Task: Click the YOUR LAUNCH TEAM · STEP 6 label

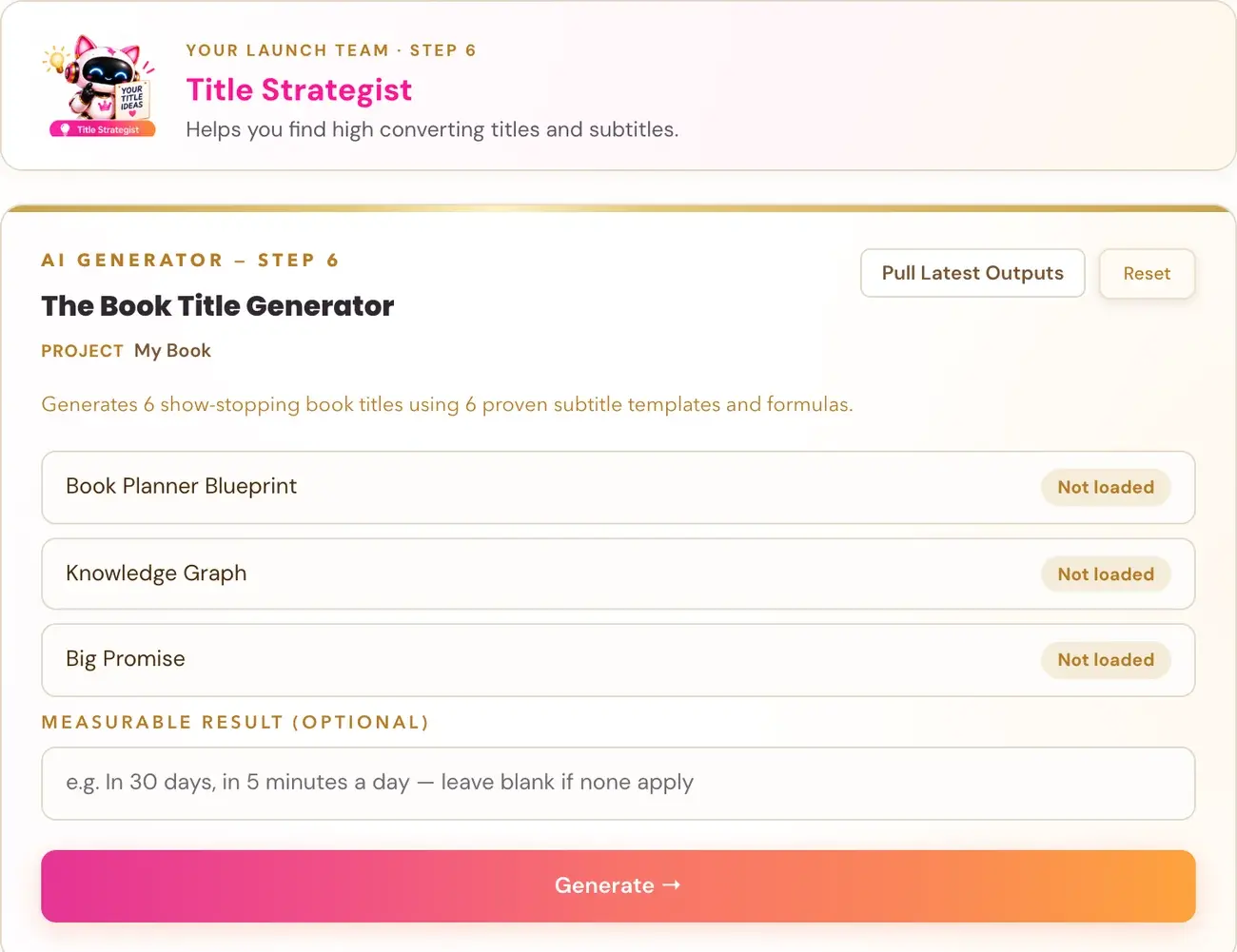Action: tap(331, 50)
